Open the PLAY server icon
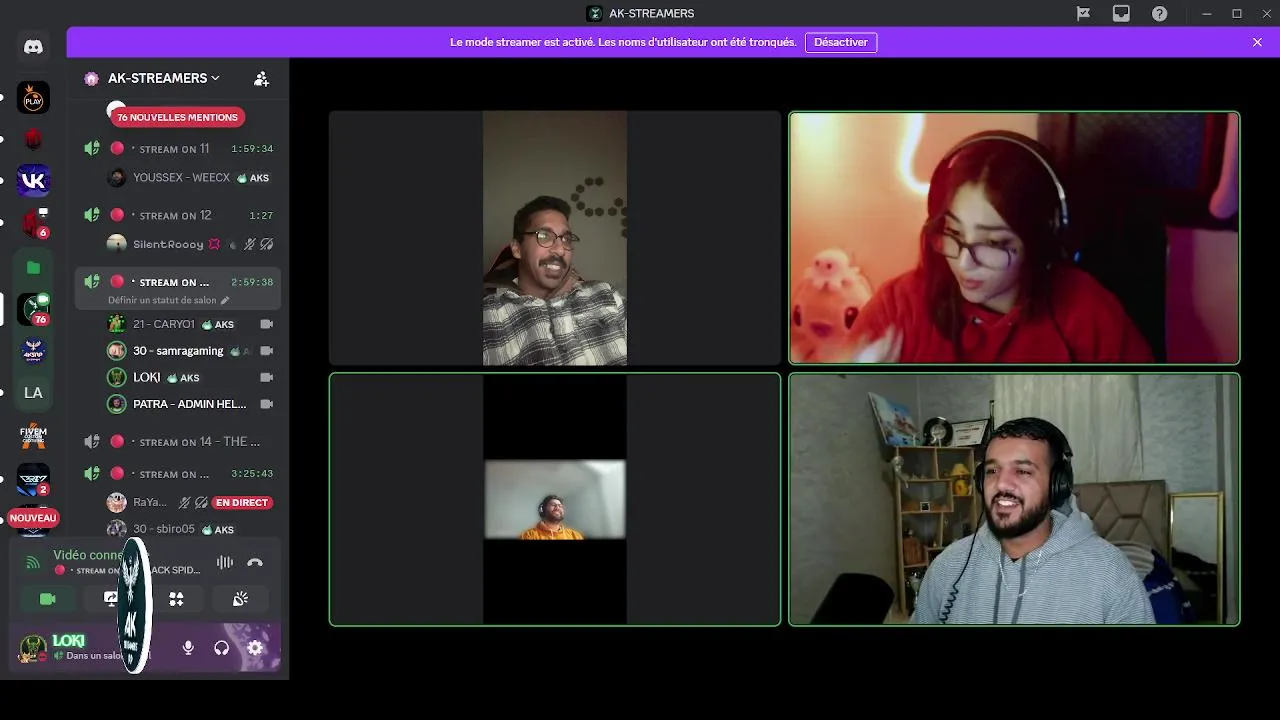The width and height of the screenshot is (1280, 720). tap(33, 98)
